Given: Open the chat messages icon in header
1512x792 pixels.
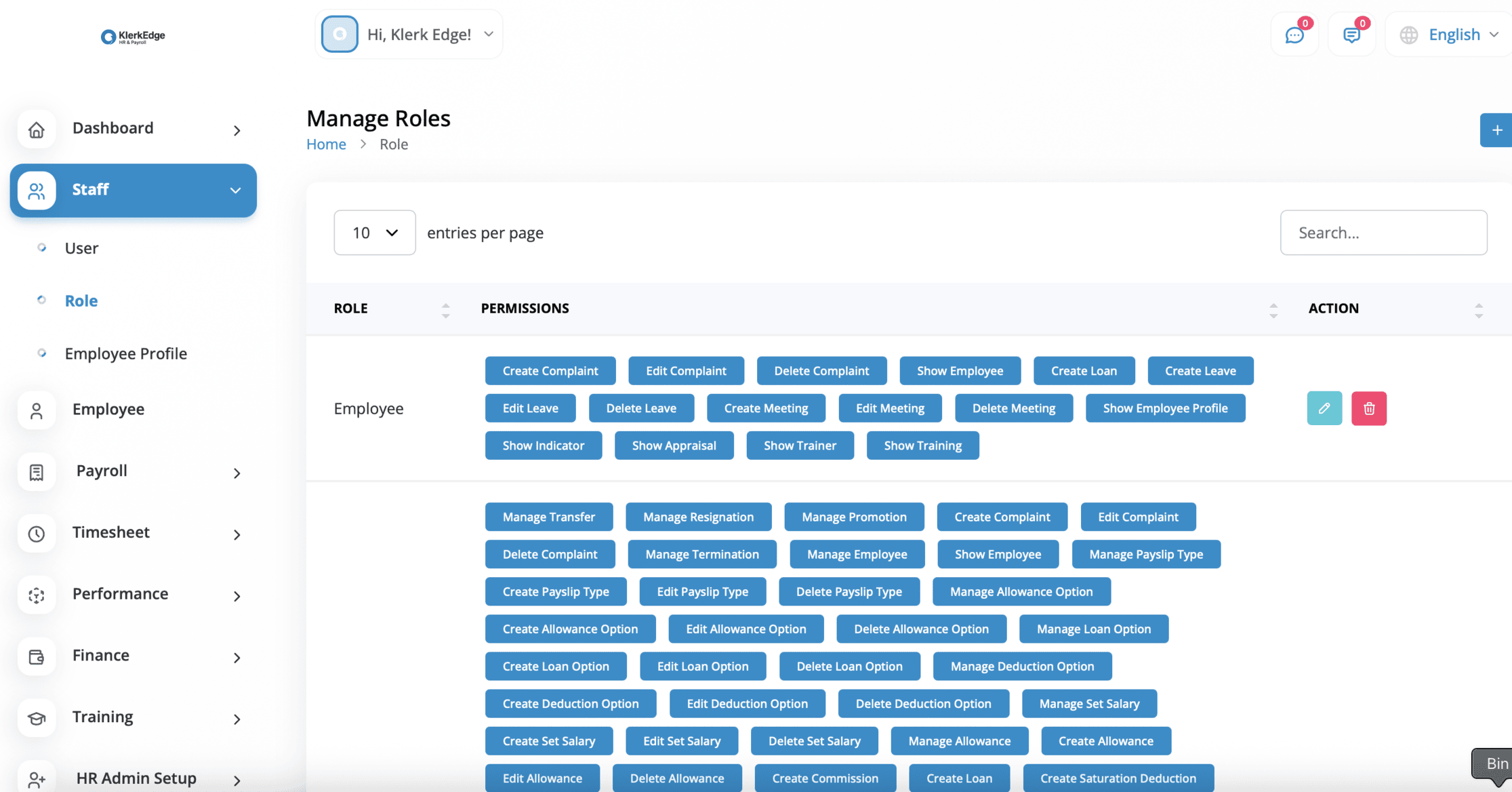Looking at the screenshot, I should pos(1294,35).
